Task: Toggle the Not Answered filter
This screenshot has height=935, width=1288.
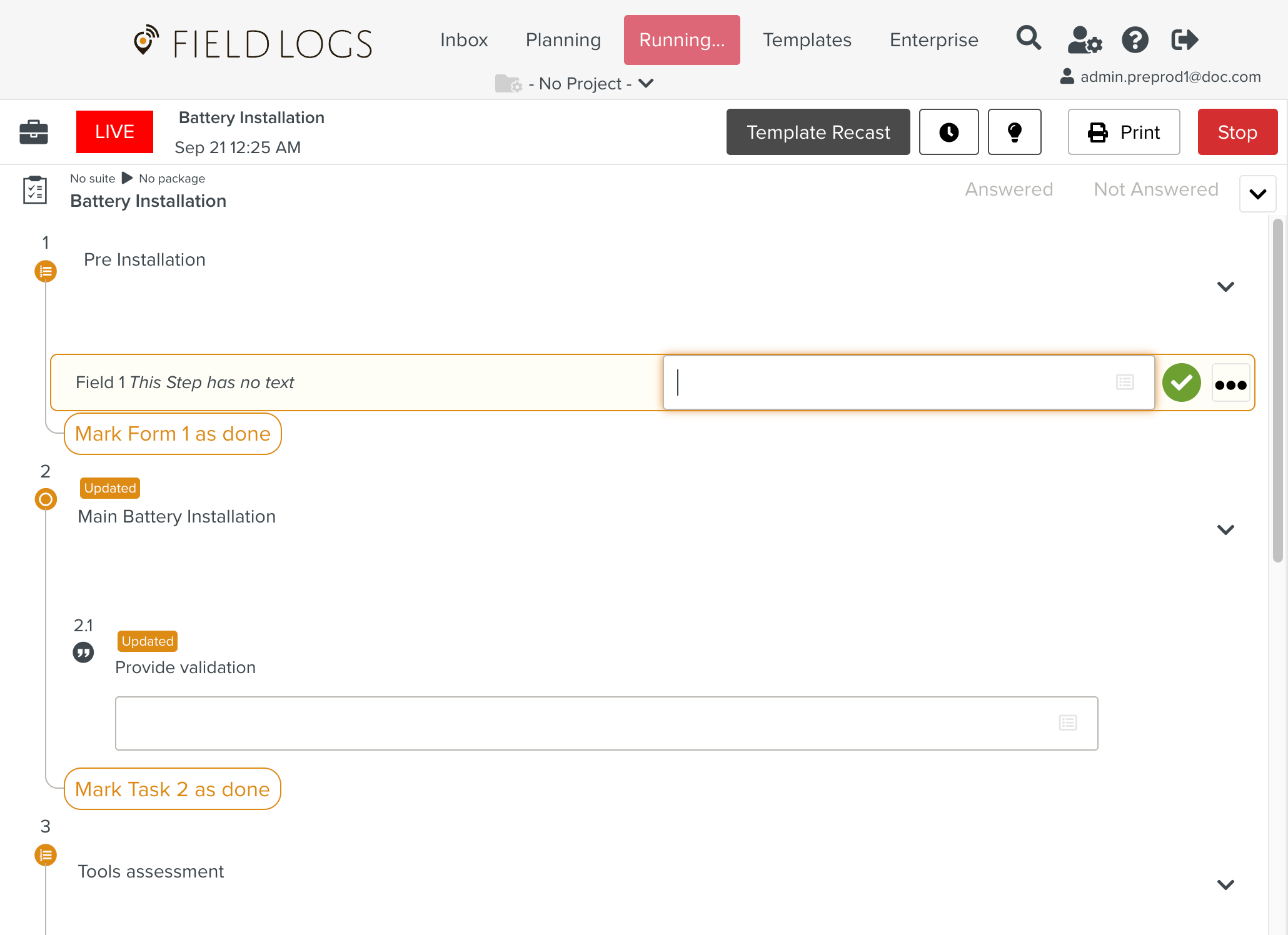Action: (1155, 189)
